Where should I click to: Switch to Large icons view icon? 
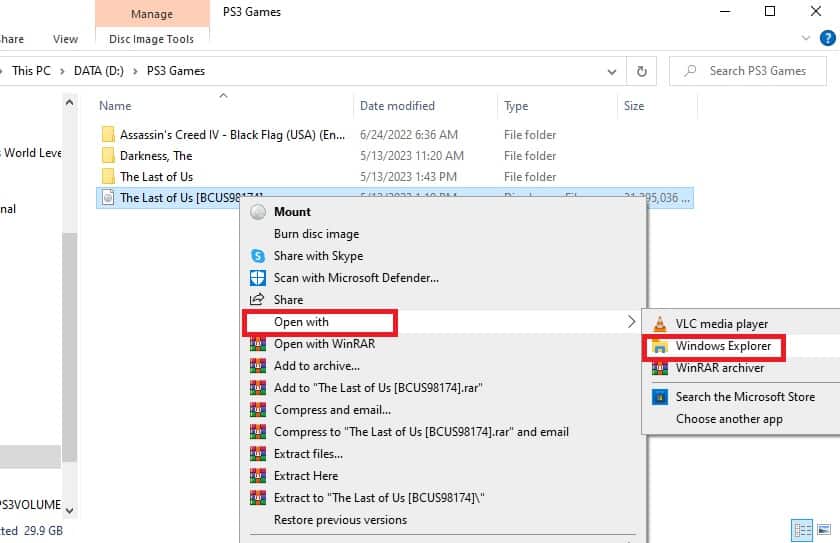click(824, 530)
